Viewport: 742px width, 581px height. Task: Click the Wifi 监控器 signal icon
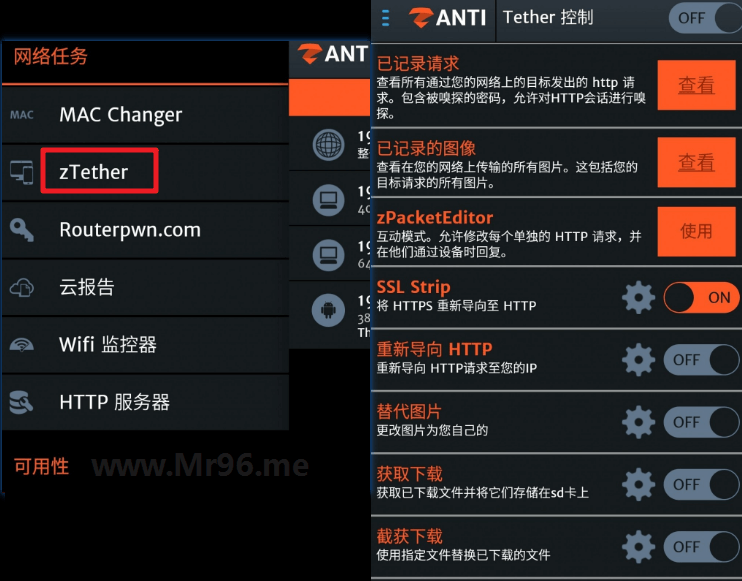(22, 345)
